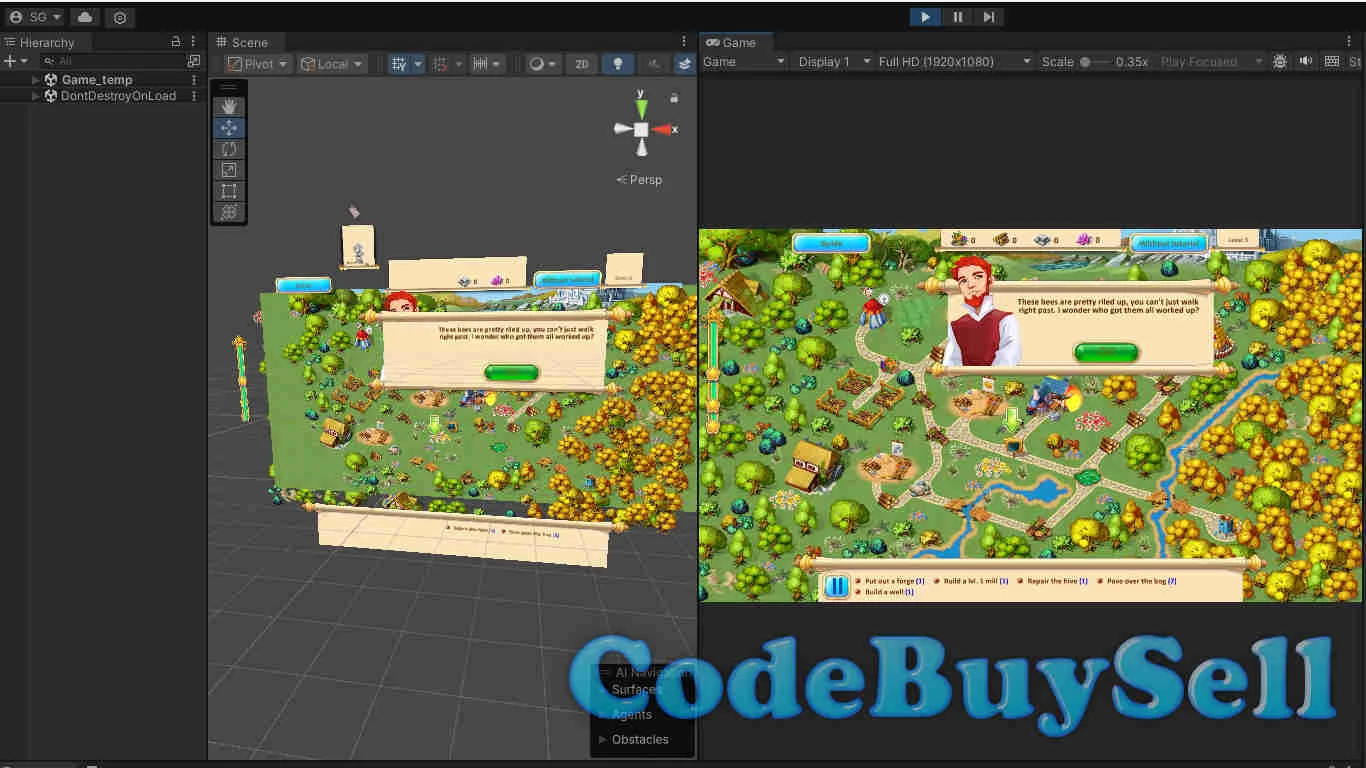Select the Transform tool

click(x=229, y=212)
